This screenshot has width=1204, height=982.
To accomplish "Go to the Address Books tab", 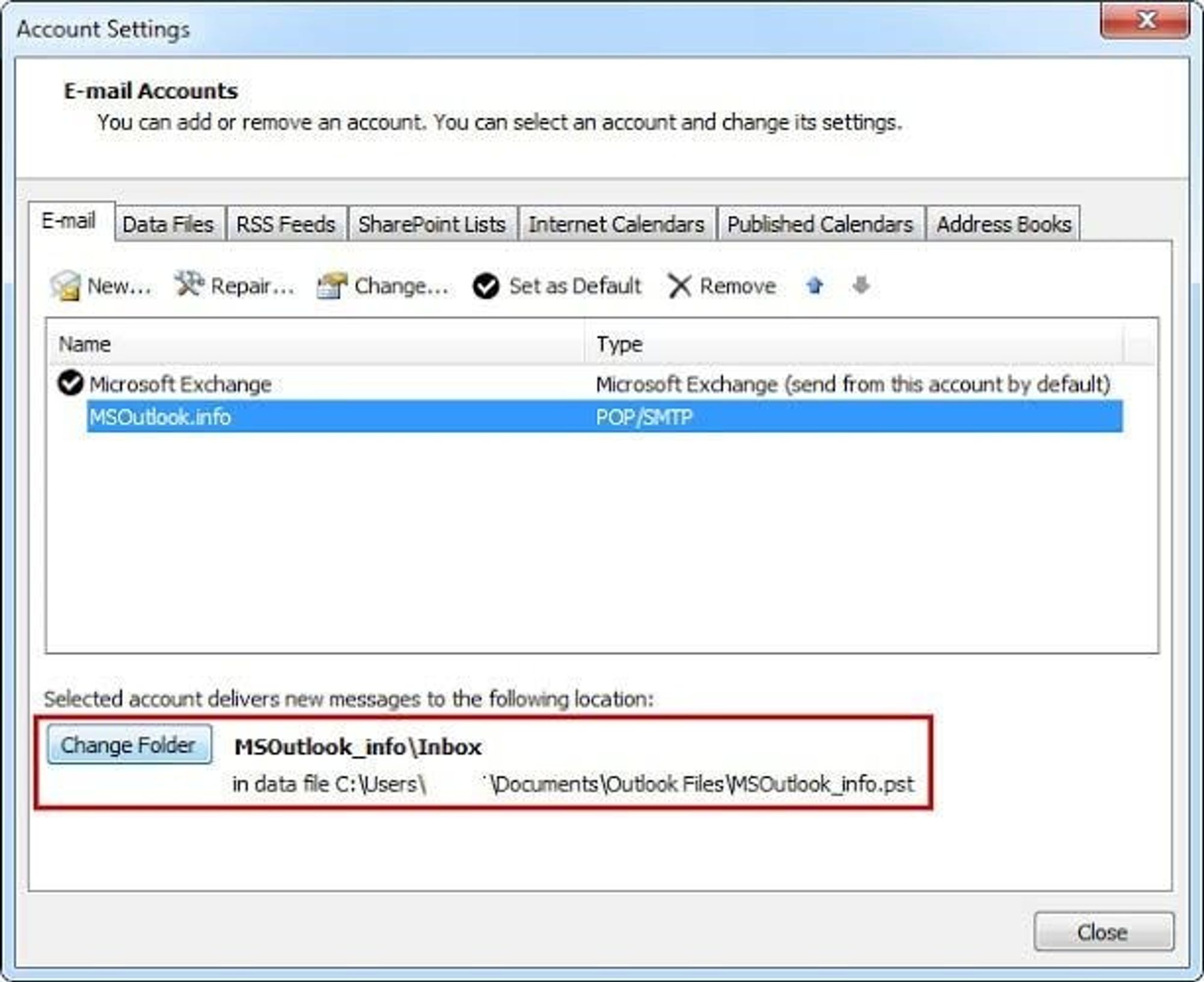I will (1004, 225).
